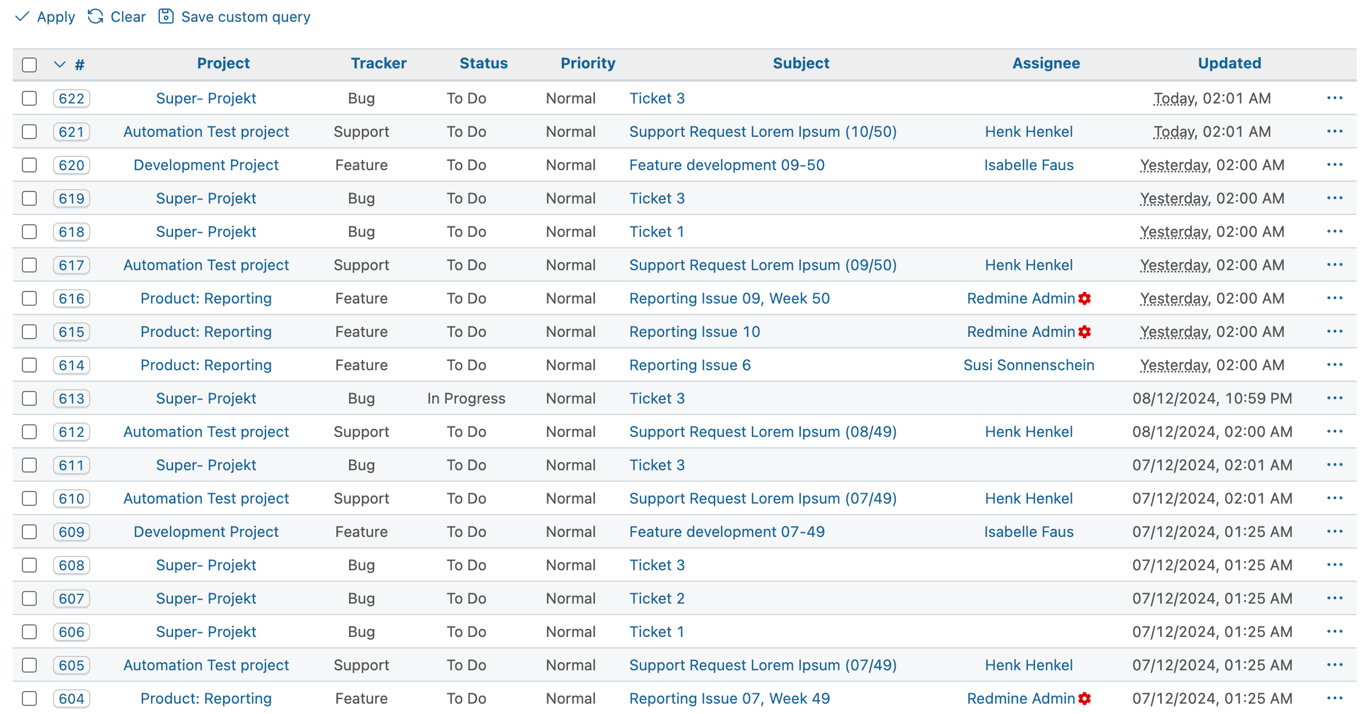Check the checkbox for issue 621
1366x714 pixels.
29,131
